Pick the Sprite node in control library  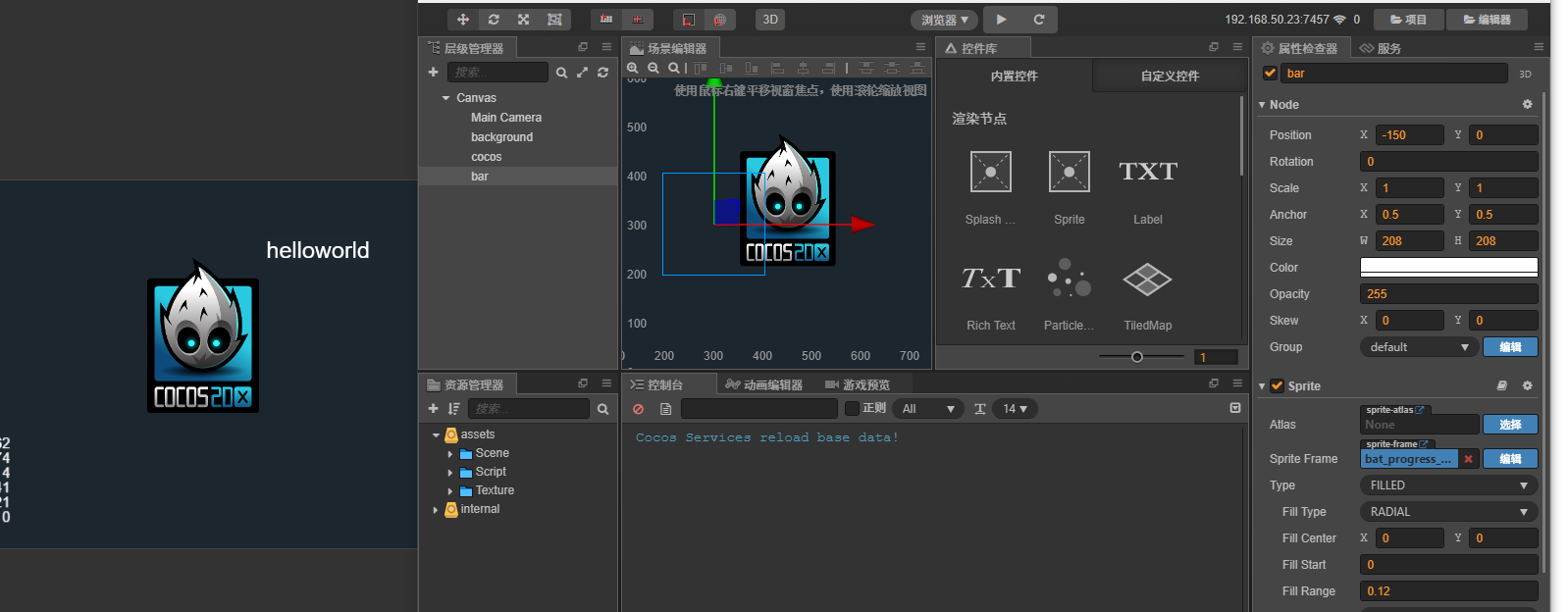tap(1070, 187)
